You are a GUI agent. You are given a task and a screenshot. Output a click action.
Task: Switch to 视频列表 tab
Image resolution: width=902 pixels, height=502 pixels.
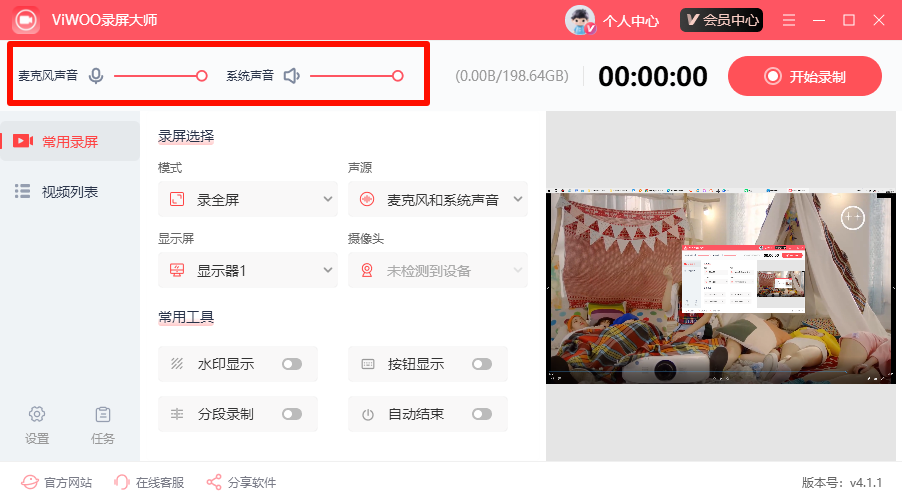(x=70, y=191)
